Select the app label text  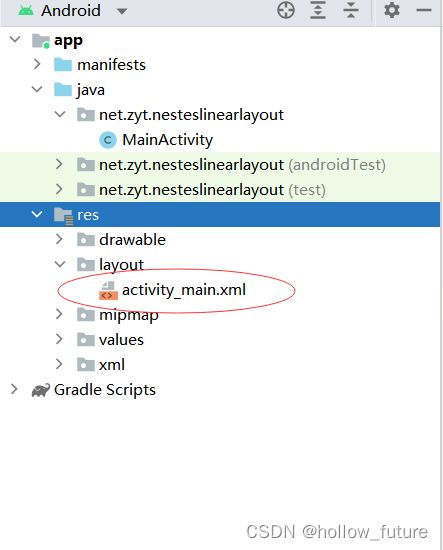coord(68,41)
